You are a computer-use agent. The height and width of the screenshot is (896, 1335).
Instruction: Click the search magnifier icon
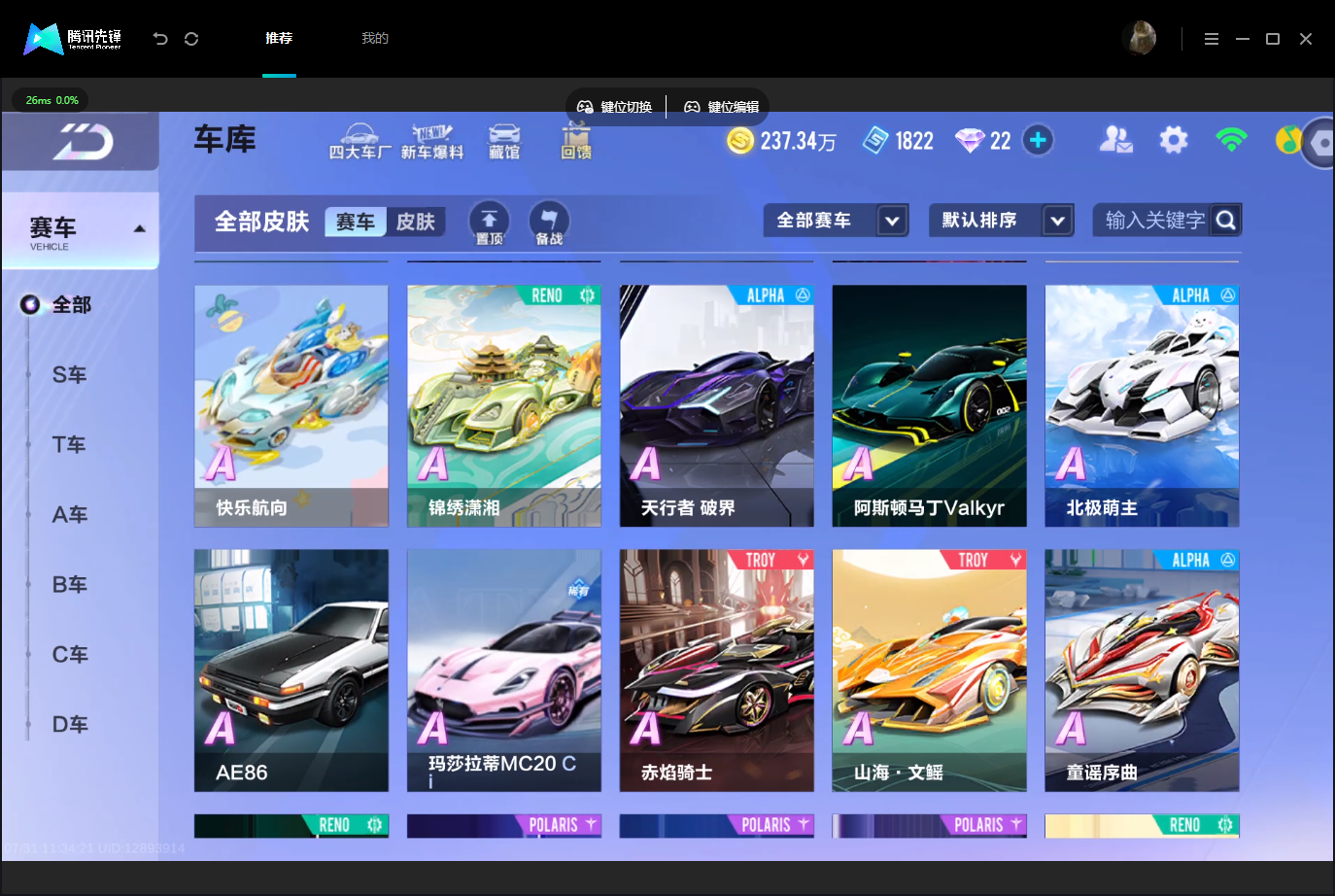point(1226,221)
